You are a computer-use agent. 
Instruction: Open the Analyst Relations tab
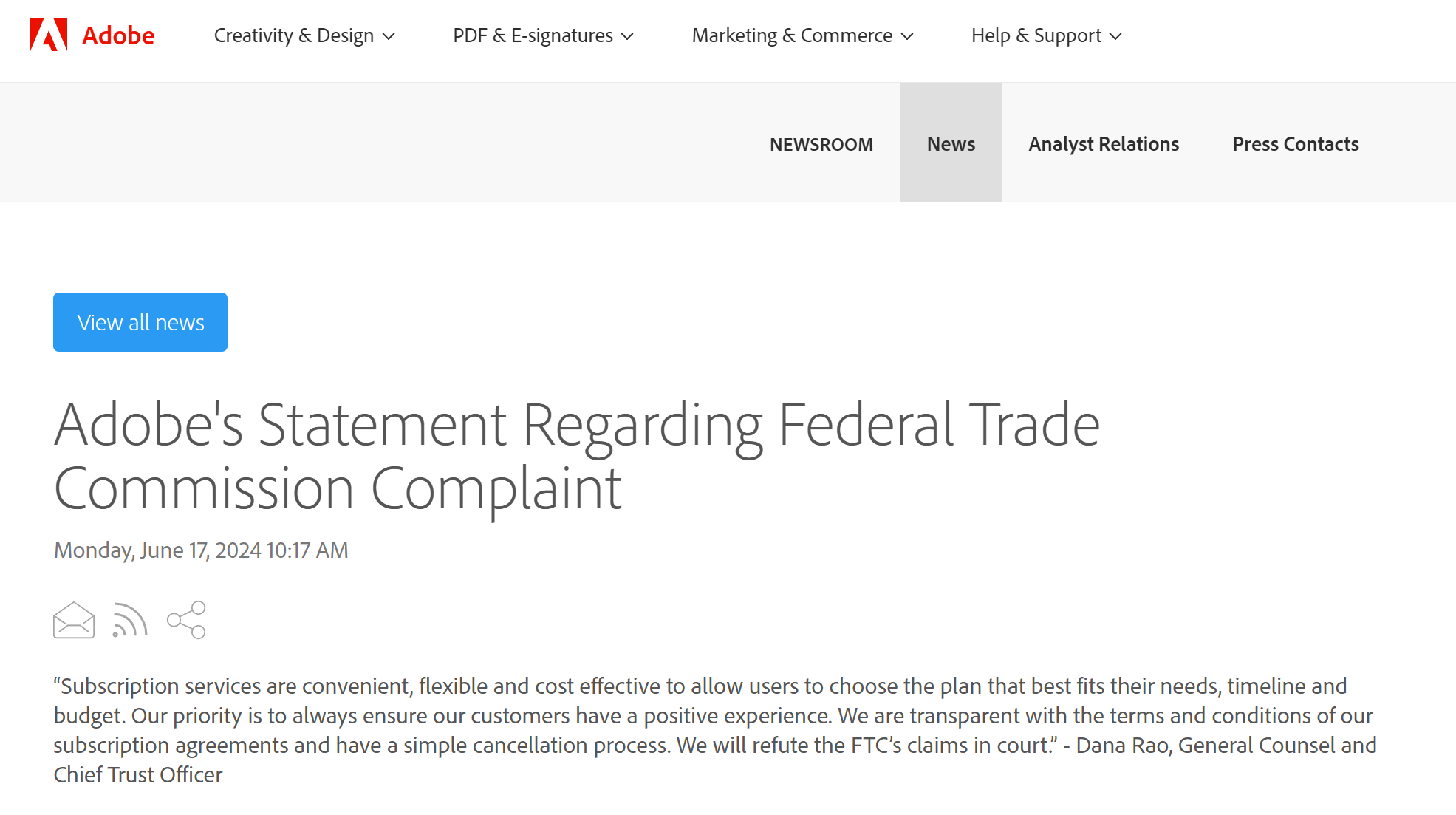click(1104, 143)
